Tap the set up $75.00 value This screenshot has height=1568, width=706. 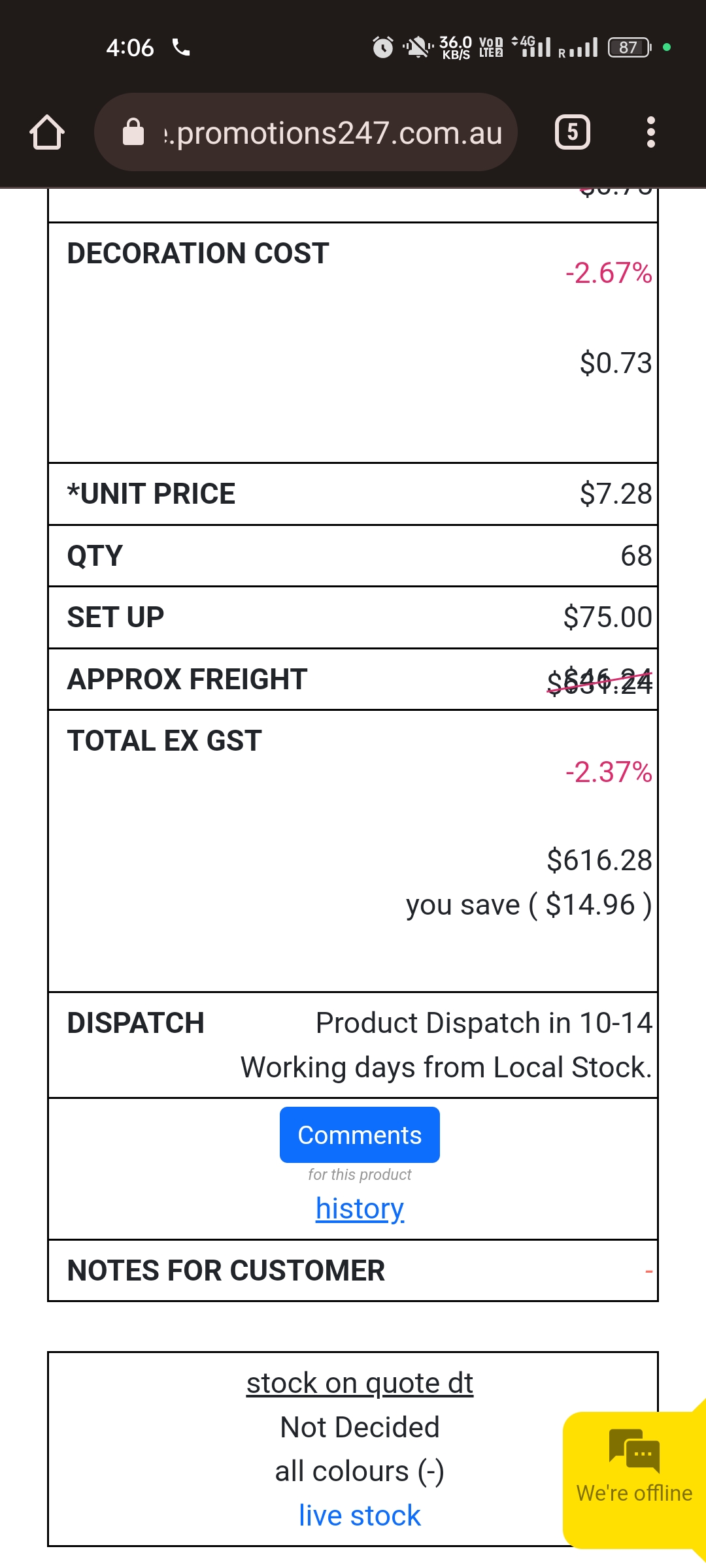pyautogui.click(x=607, y=617)
